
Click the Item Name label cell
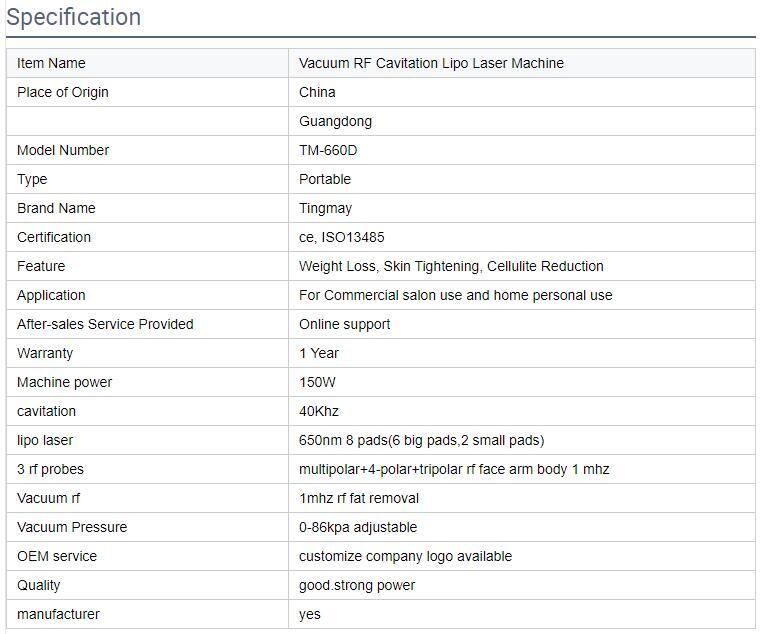tap(51, 63)
